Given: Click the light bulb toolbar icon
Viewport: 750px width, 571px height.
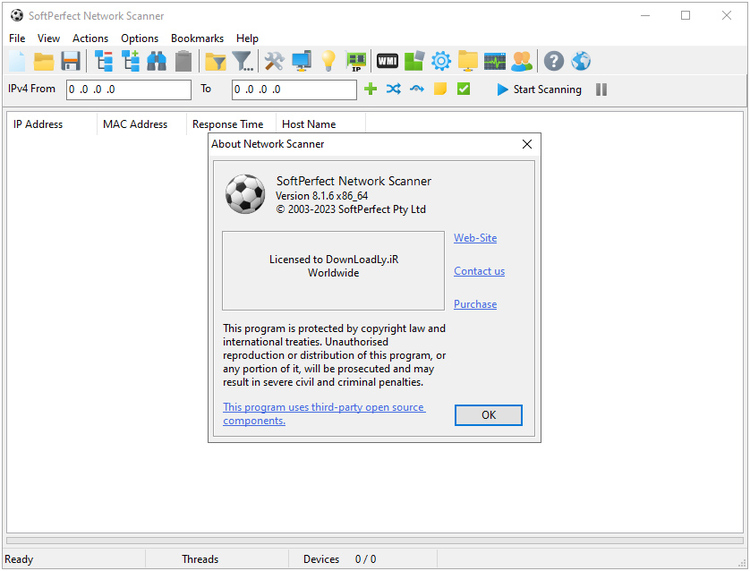Looking at the screenshot, I should pyautogui.click(x=328, y=62).
